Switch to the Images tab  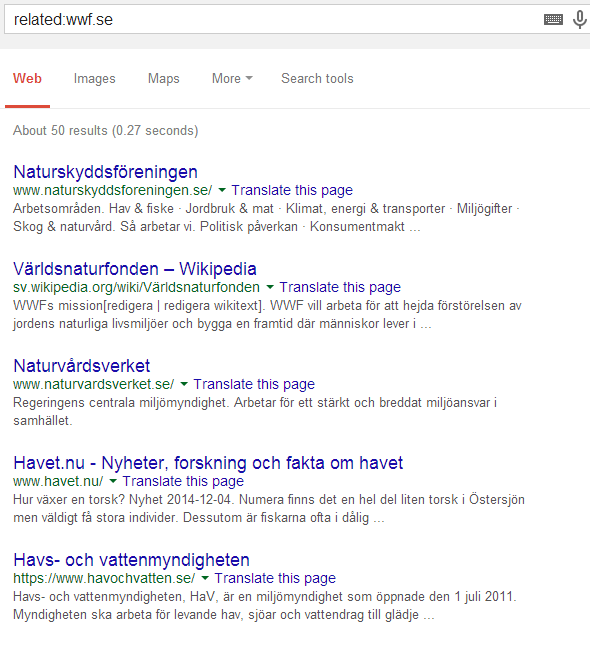[x=94, y=78]
